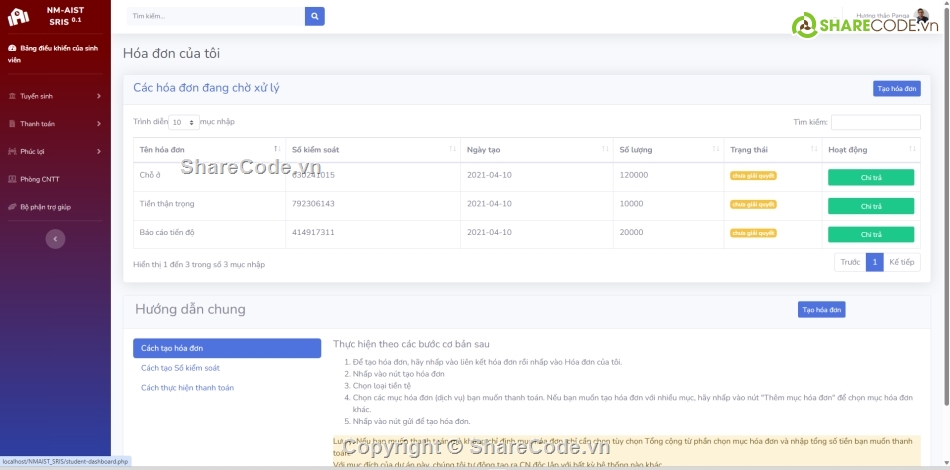Go to next page with Kế tiếp
The height and width of the screenshot is (470, 950).
901,262
